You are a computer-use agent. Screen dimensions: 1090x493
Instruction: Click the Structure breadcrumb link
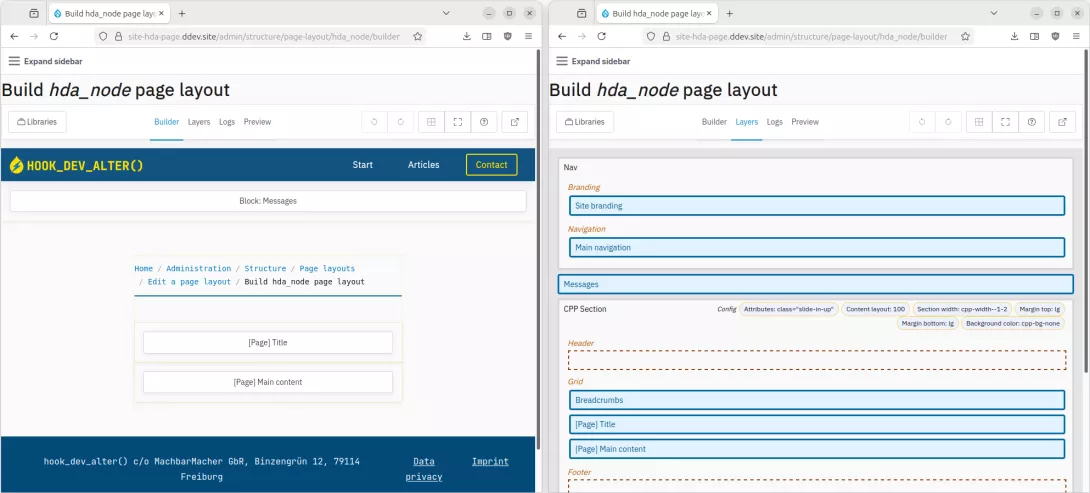point(265,268)
